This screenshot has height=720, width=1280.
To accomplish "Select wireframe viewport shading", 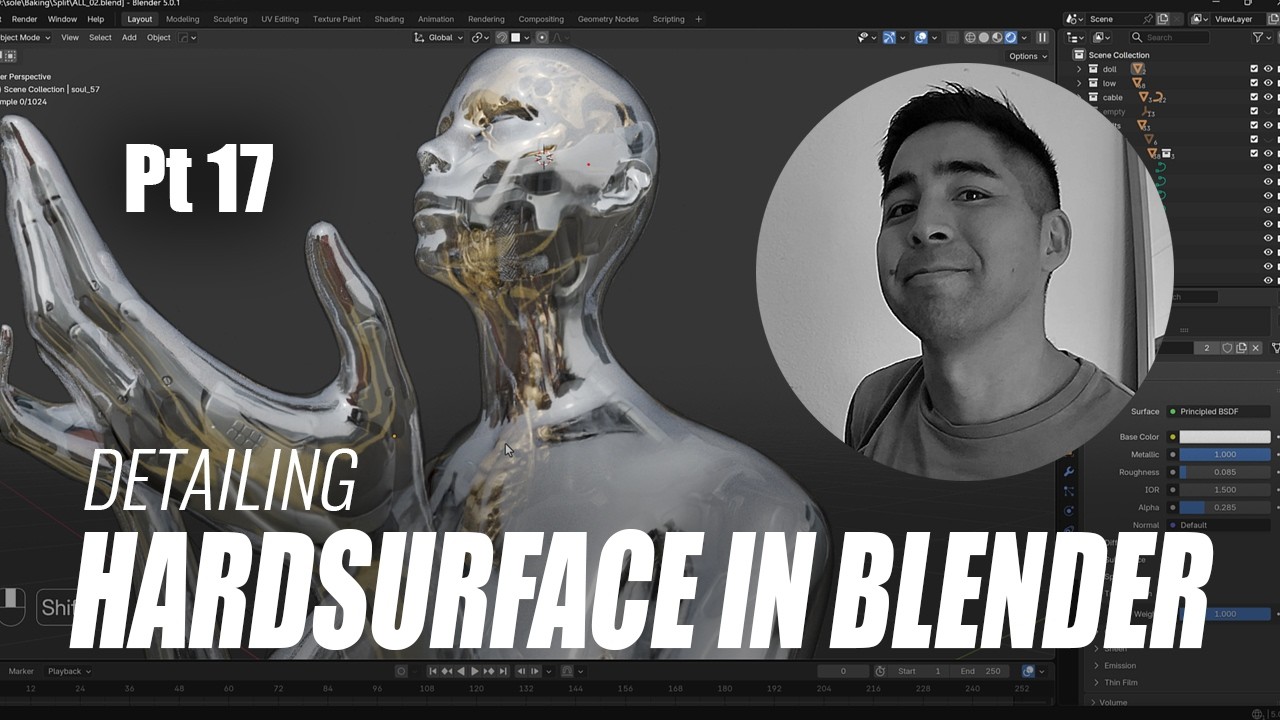I will 970,38.
